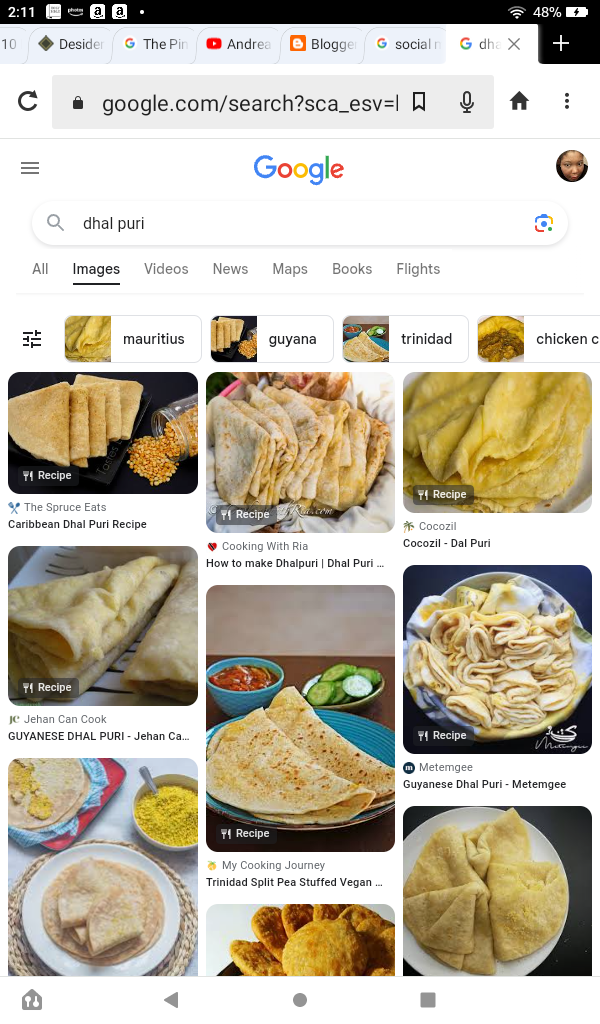Viewport: 600px width, 1024px height.
Task: Tap the microphone voice search icon
Action: click(466, 101)
